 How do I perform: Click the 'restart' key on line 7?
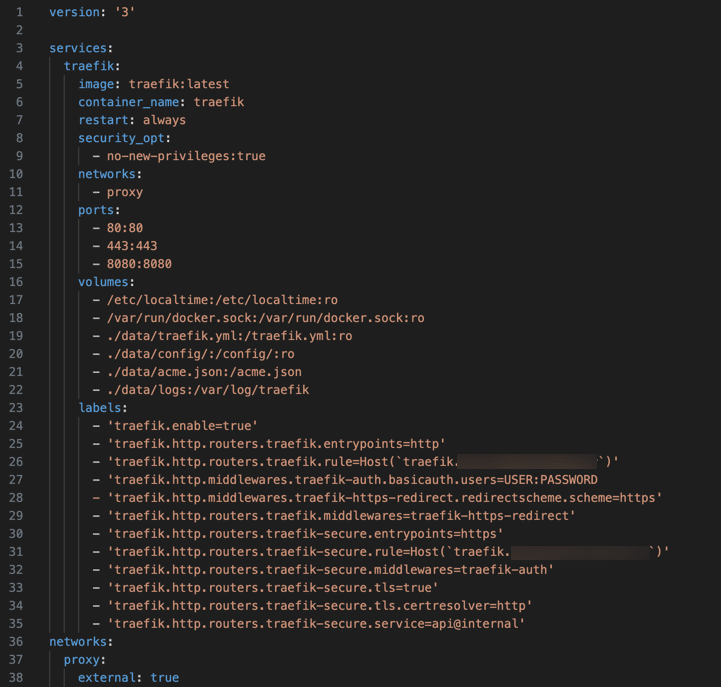[x=103, y=120]
